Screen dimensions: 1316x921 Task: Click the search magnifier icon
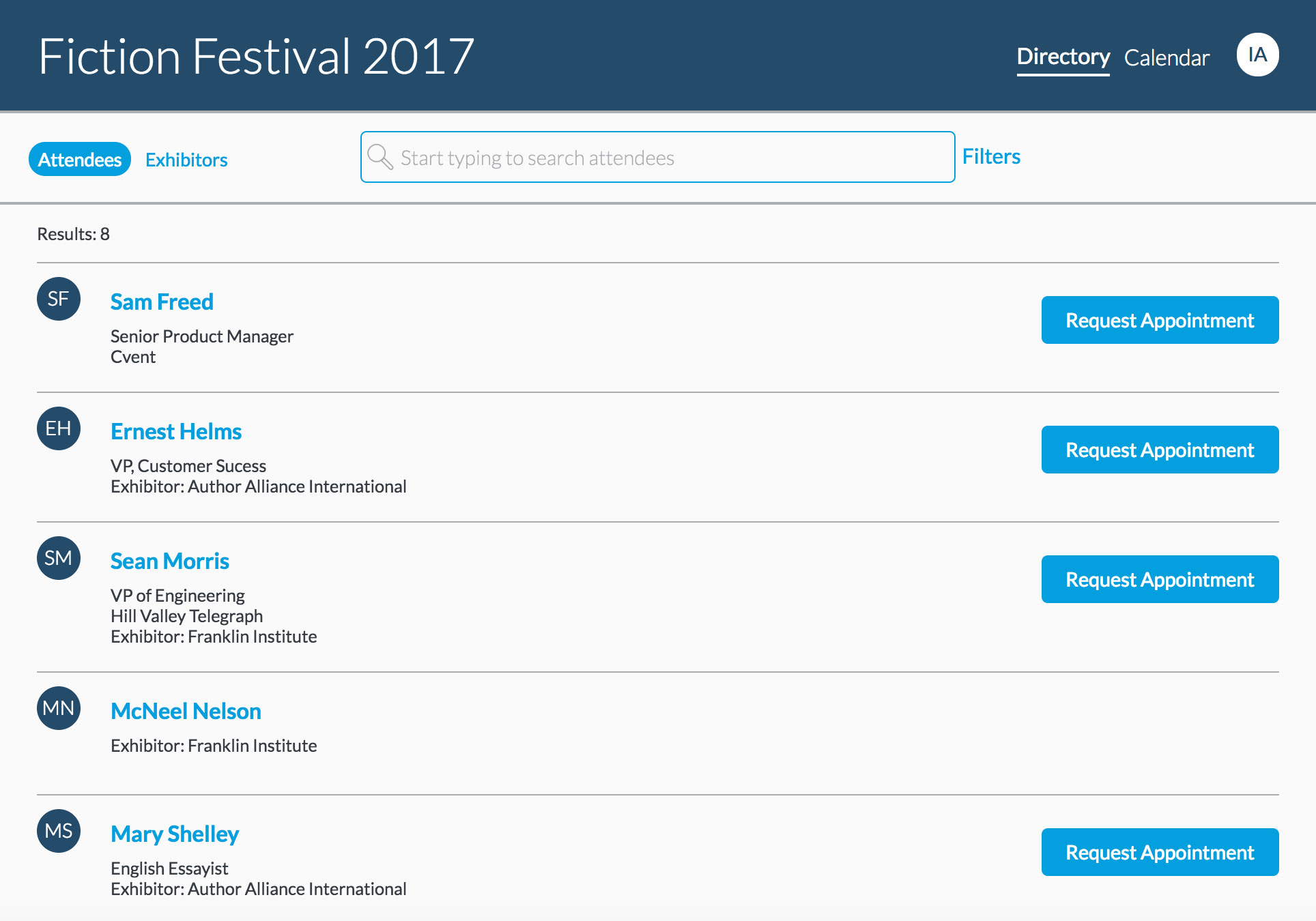380,157
